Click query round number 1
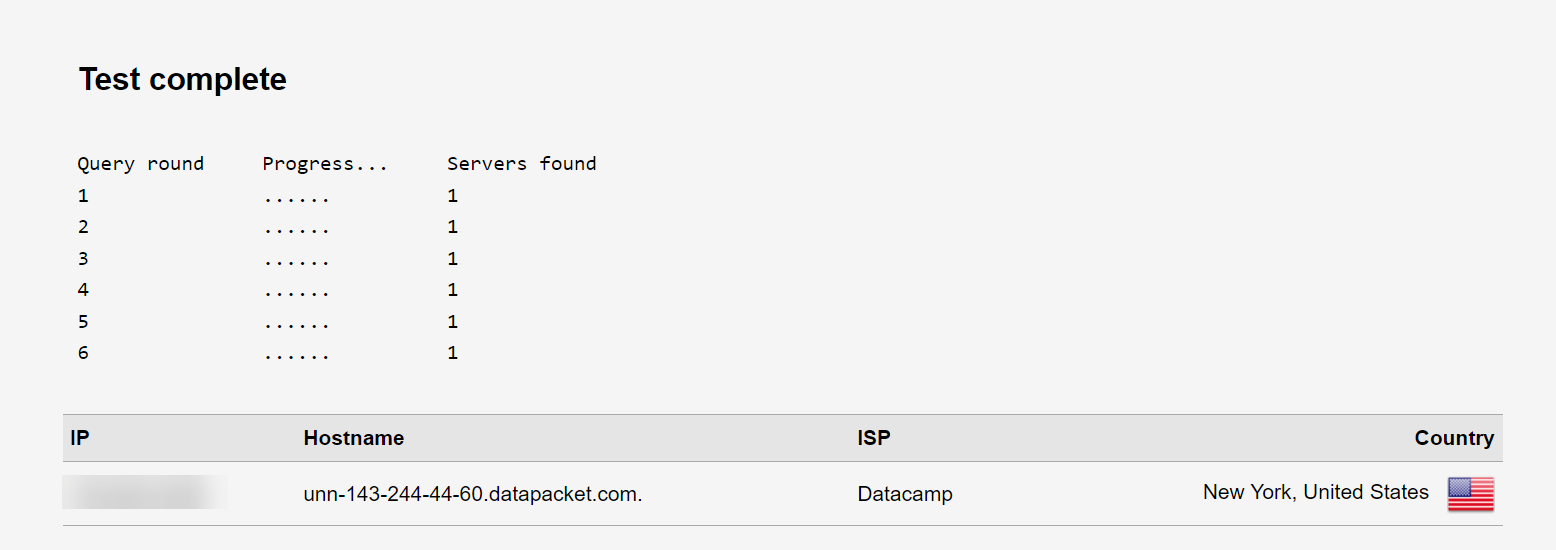Image resolution: width=1556 pixels, height=550 pixels. click(83, 196)
